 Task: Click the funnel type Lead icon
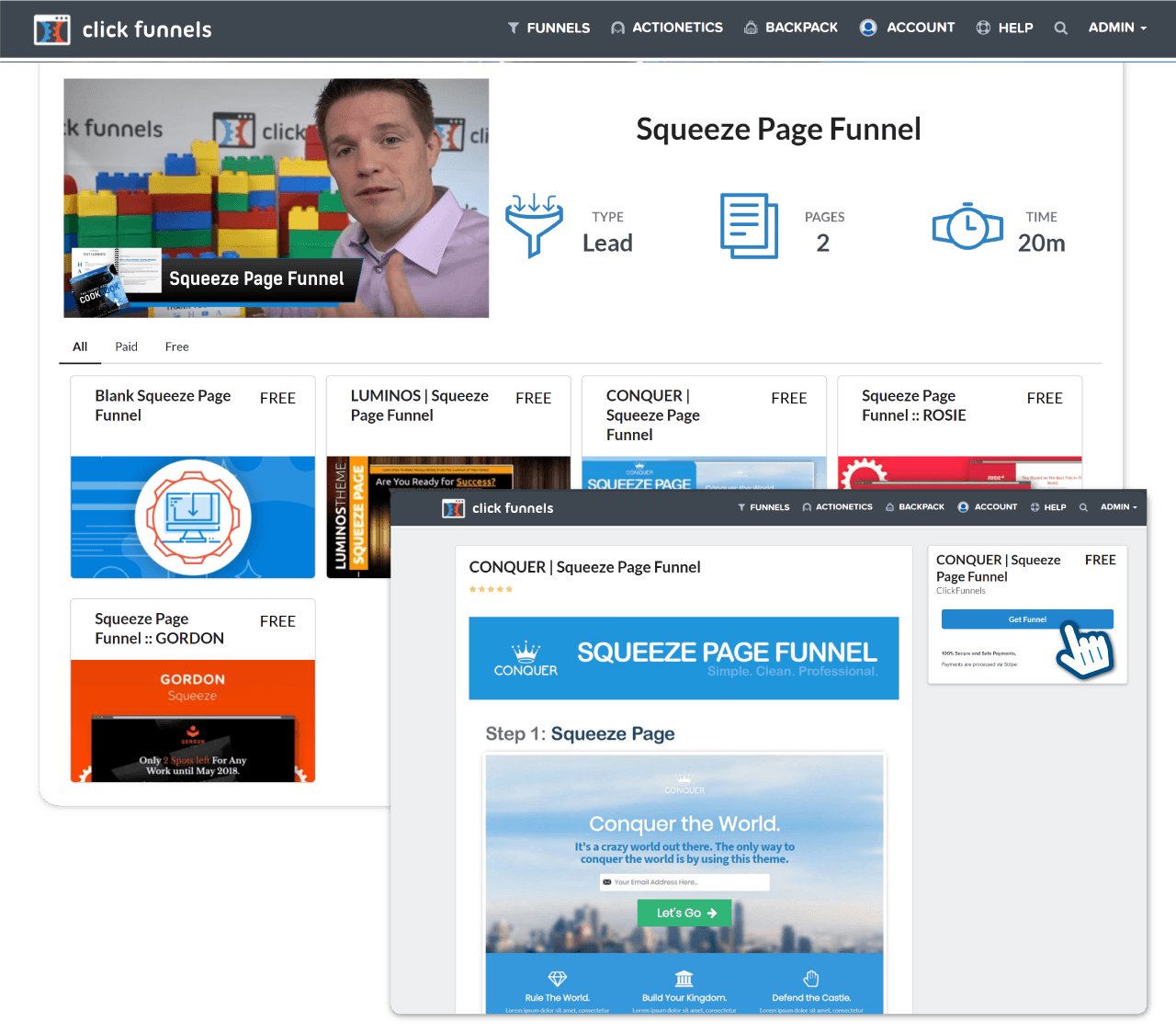(x=534, y=226)
